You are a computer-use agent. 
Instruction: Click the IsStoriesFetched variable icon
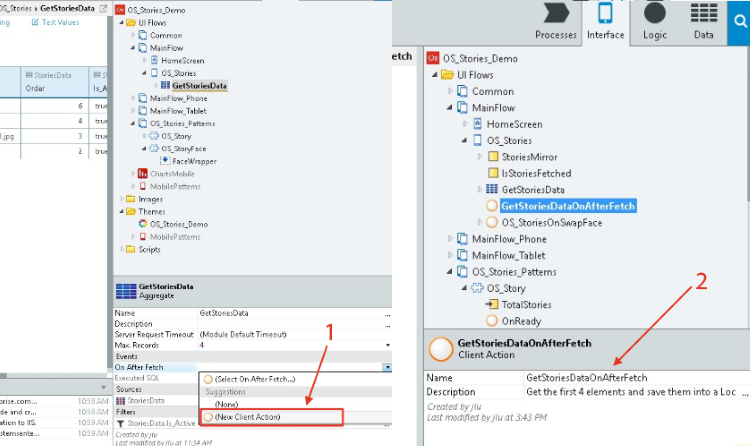tap(492, 173)
